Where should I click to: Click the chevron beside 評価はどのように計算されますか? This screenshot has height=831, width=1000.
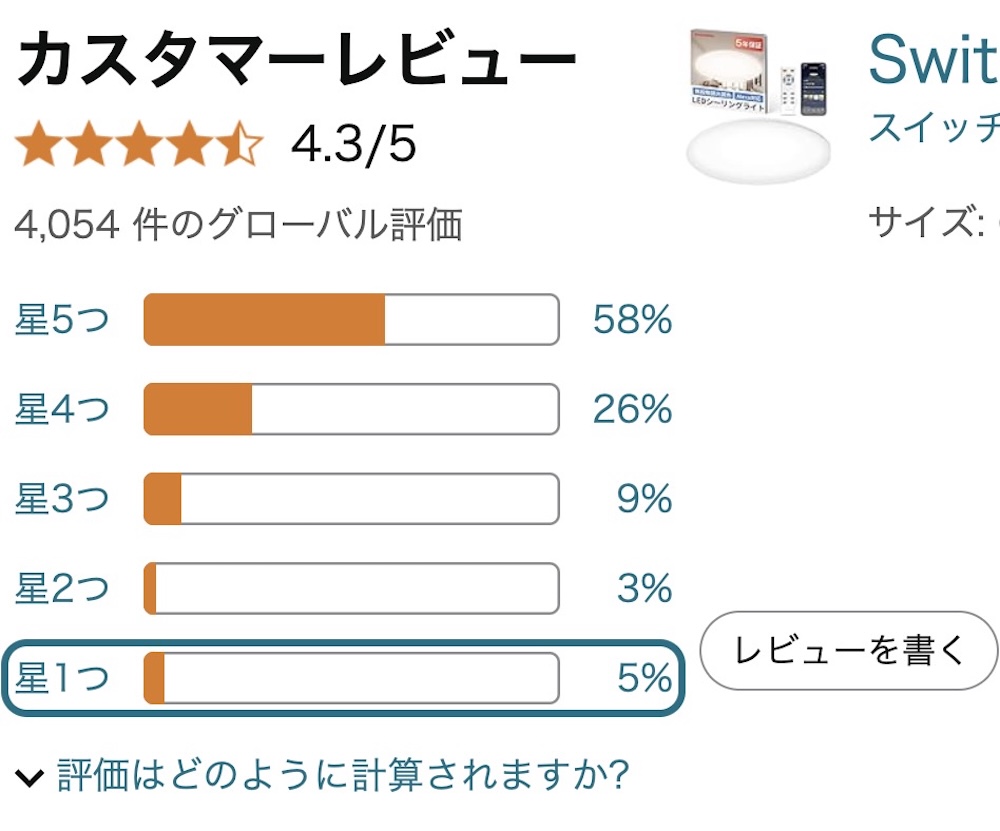click(x=31, y=777)
